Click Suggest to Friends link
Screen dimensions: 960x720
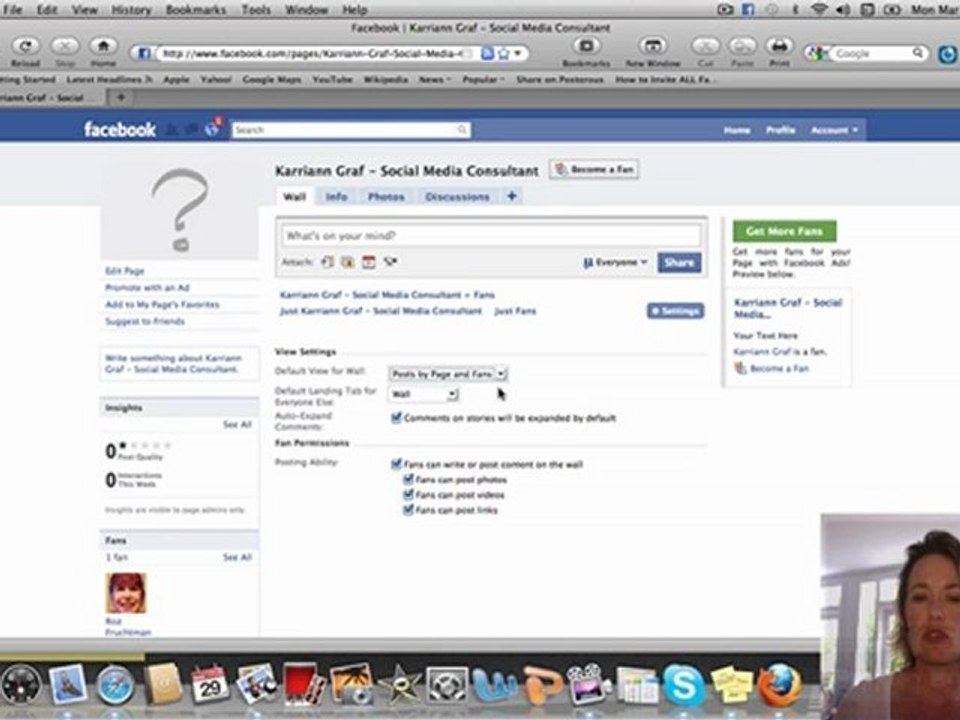pos(145,321)
